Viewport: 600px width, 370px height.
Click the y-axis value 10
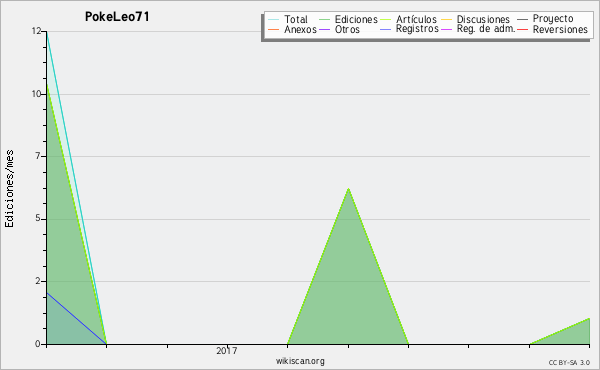click(37, 94)
